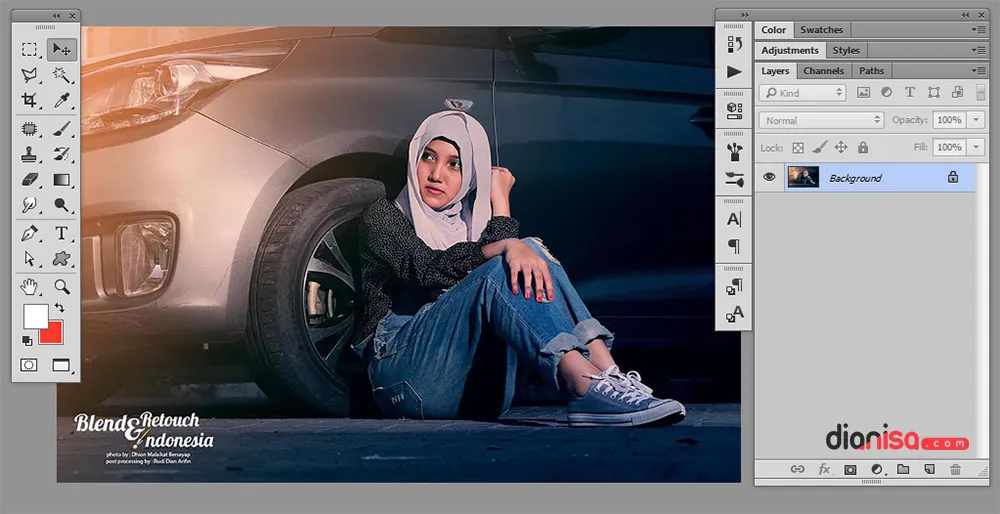Select the Patch healing tool
This screenshot has height=514, width=1000.
coord(29,128)
